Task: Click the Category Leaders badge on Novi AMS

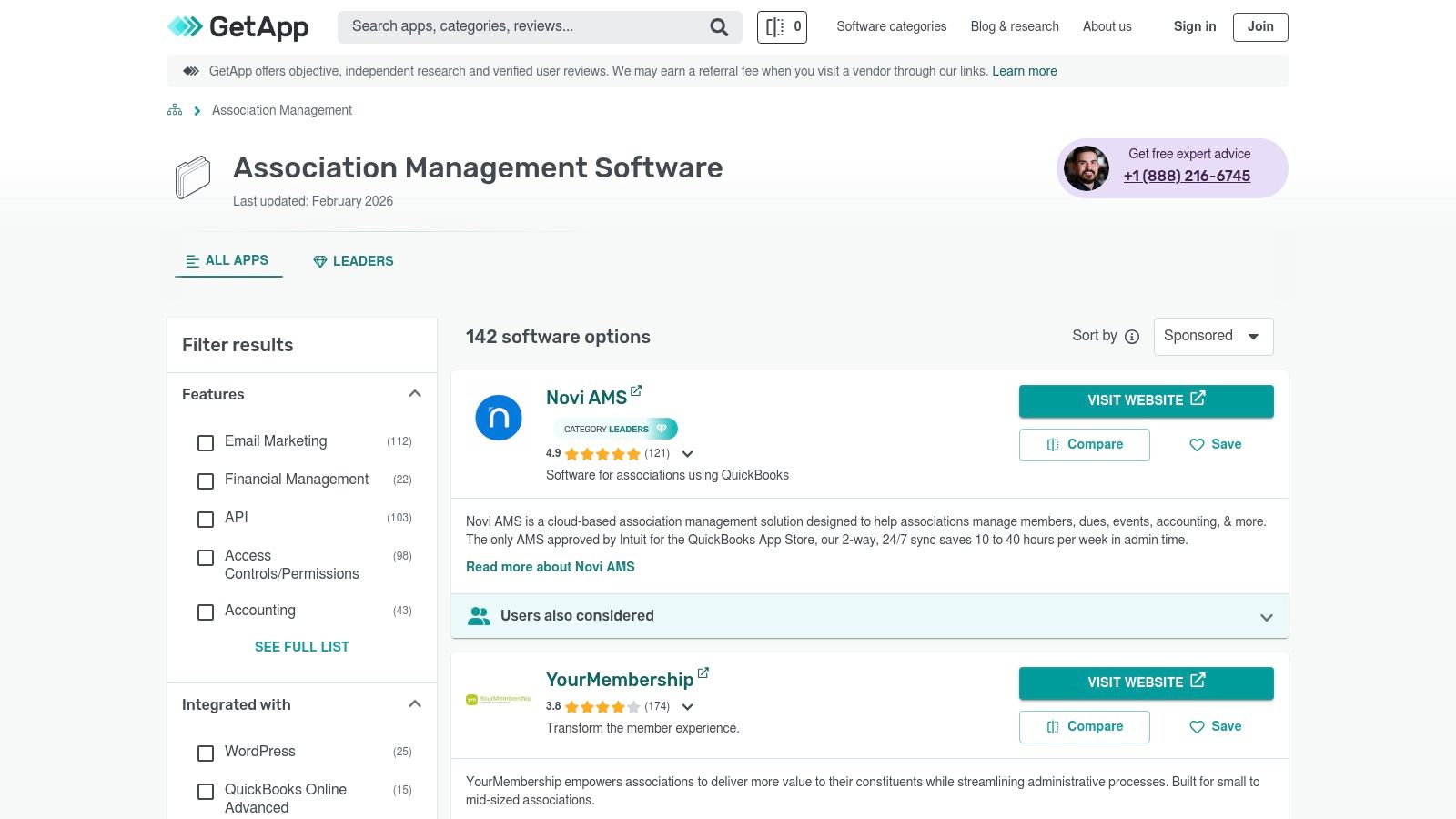Action: click(615, 429)
